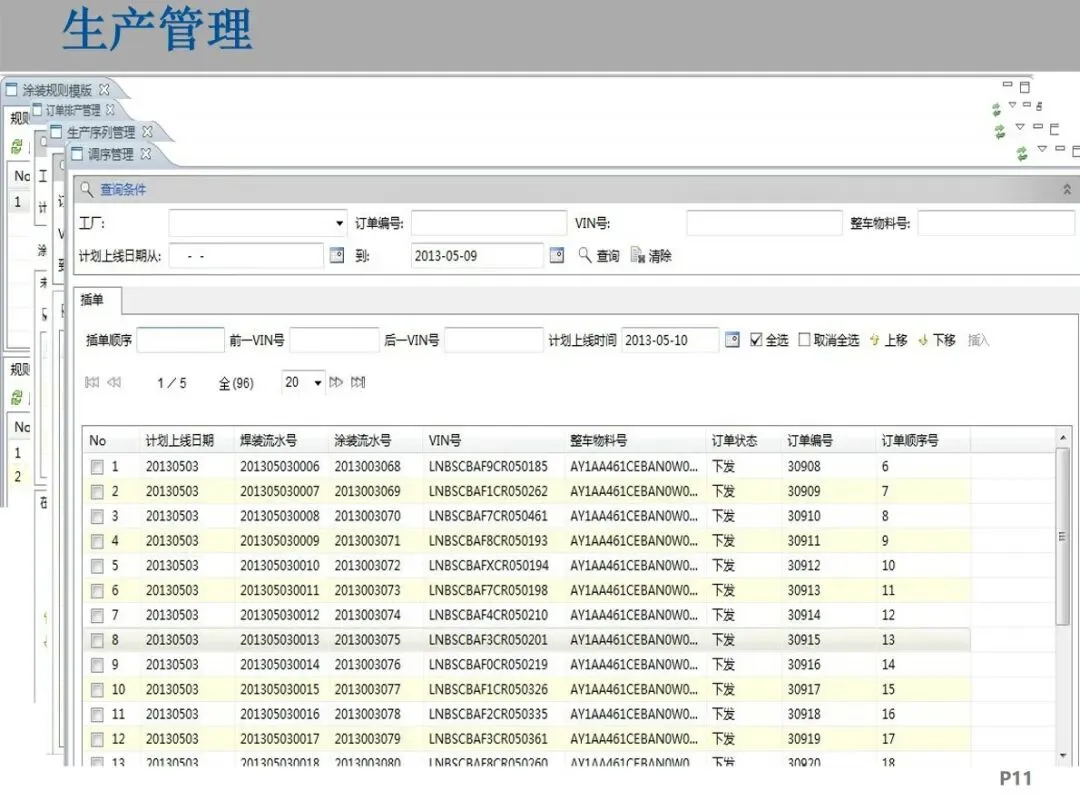Click the 查询条件 magnifier icon

pos(86,188)
